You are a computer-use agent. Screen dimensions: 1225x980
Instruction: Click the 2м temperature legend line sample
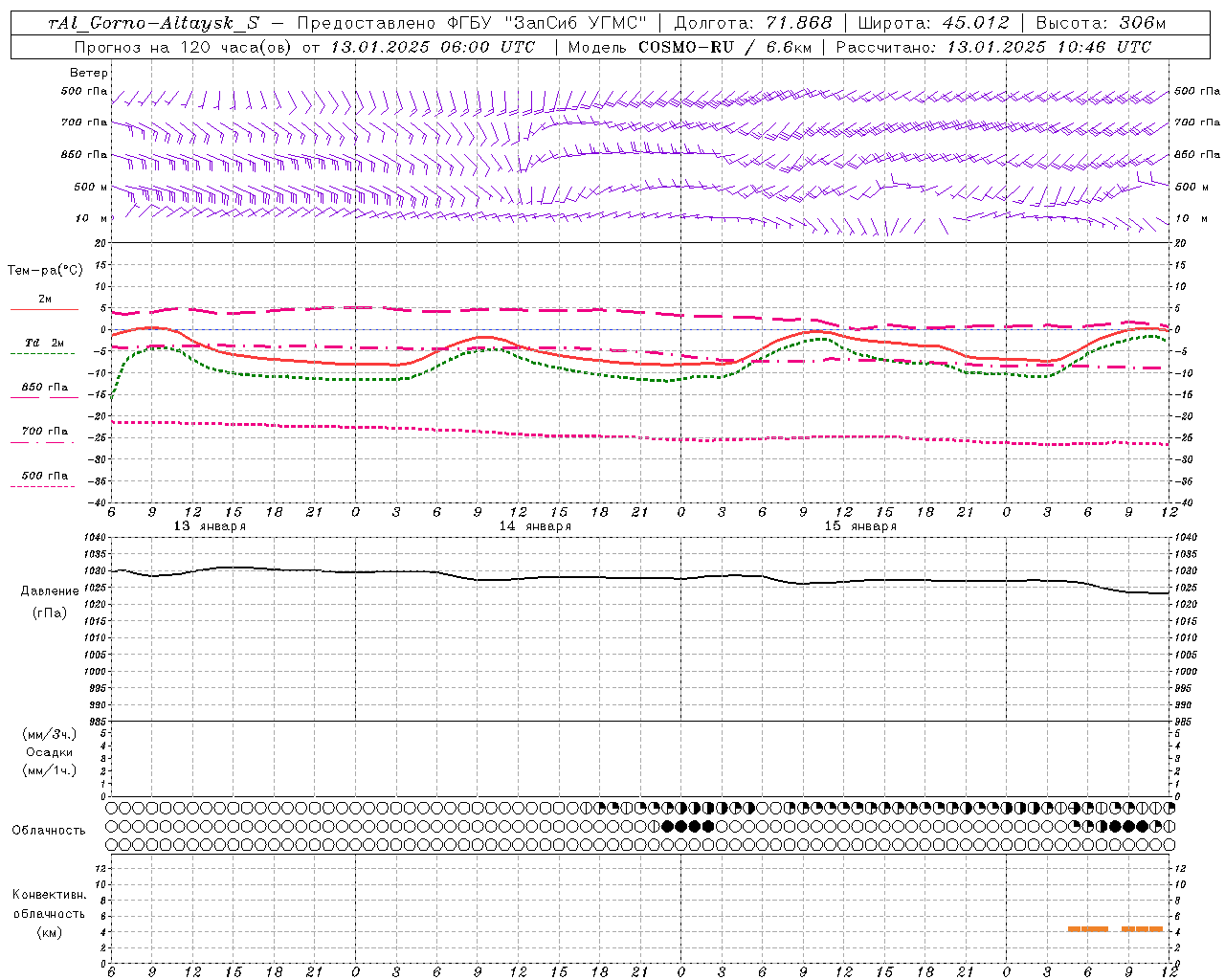point(44,309)
